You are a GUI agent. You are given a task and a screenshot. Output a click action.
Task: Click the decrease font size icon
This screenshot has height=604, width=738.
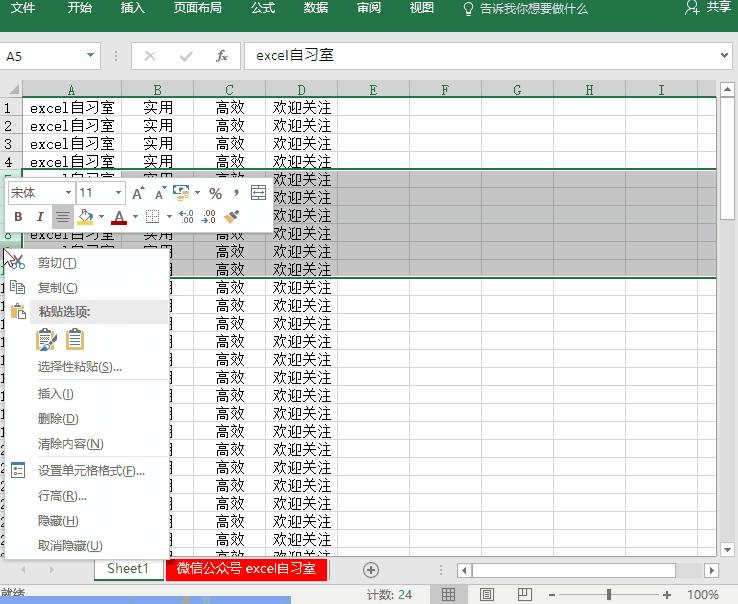[160, 193]
